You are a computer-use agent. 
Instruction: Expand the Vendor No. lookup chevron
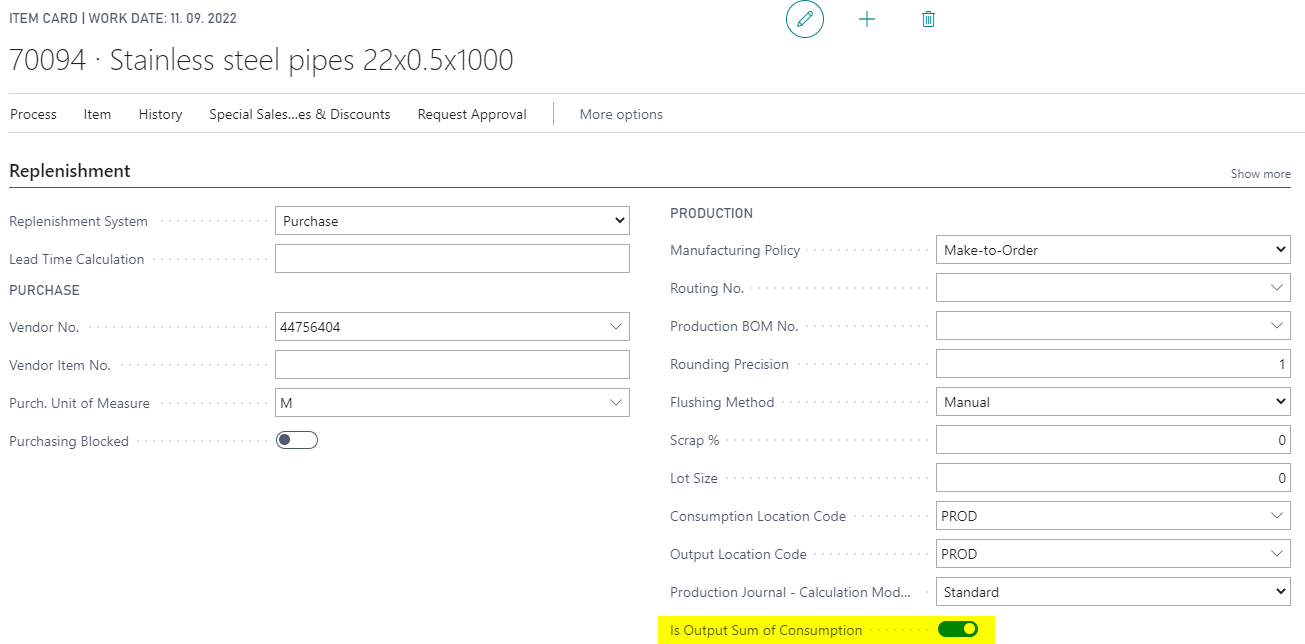point(615,326)
